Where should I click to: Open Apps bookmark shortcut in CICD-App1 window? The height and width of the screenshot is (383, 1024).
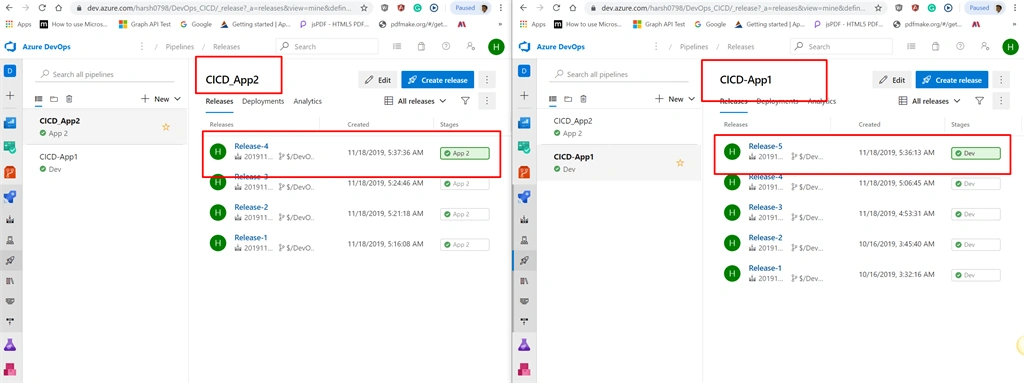532,24
